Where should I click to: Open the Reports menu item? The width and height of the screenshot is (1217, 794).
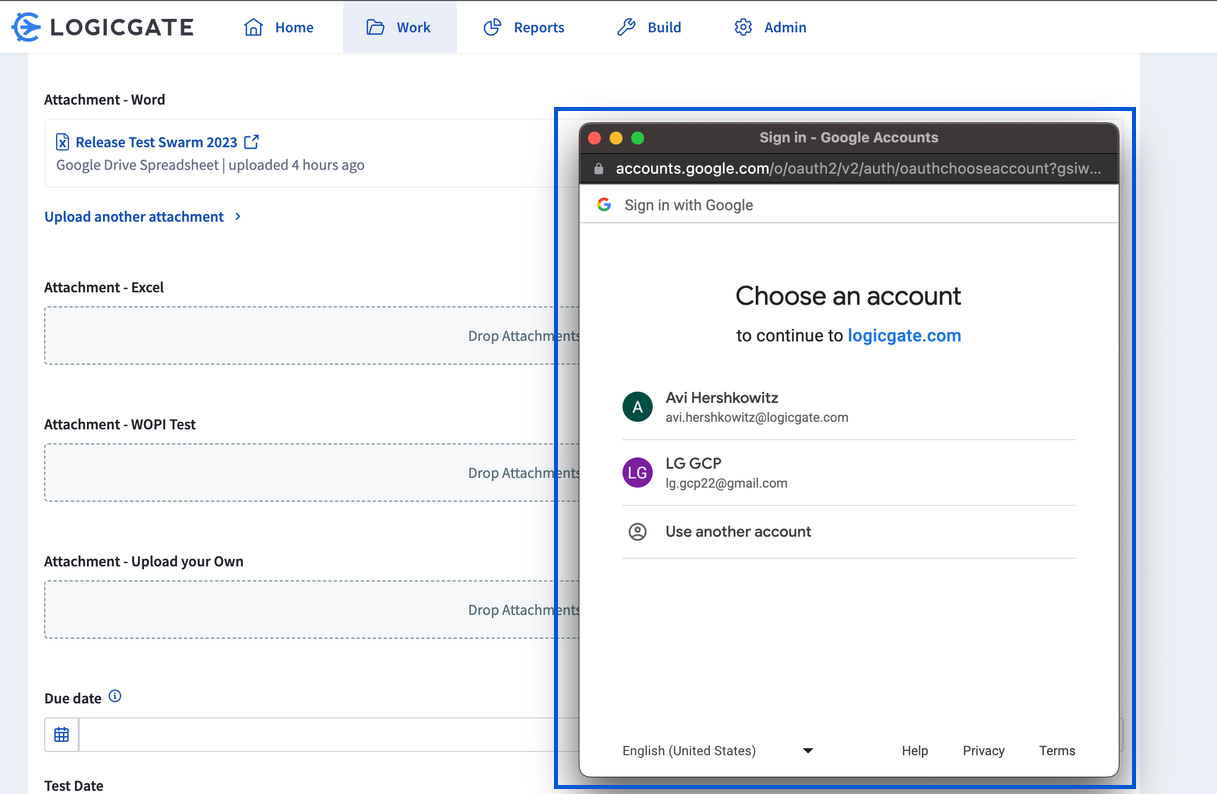pos(524,27)
